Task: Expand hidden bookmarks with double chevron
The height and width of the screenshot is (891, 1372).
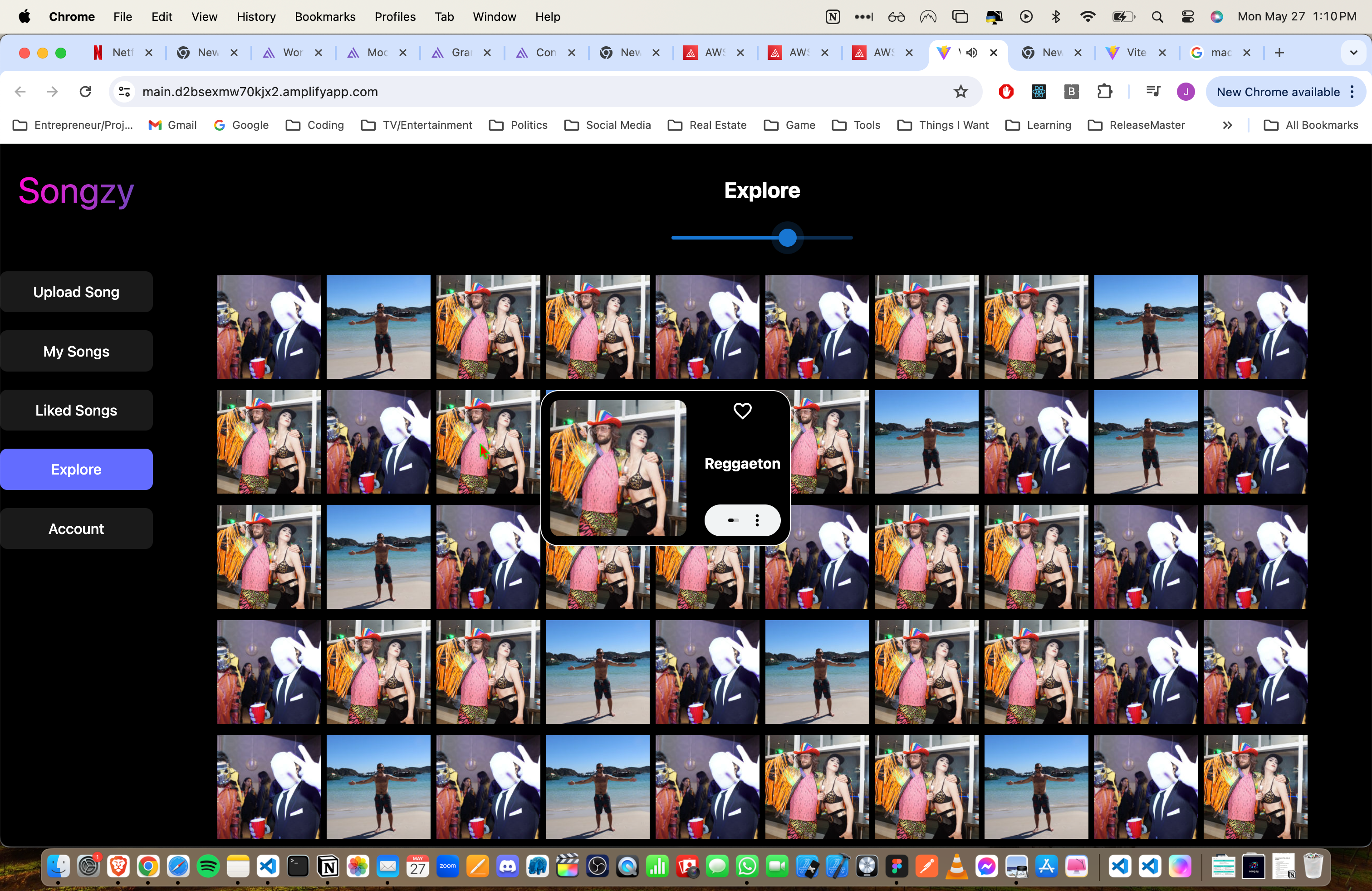Action: pos(1227,125)
